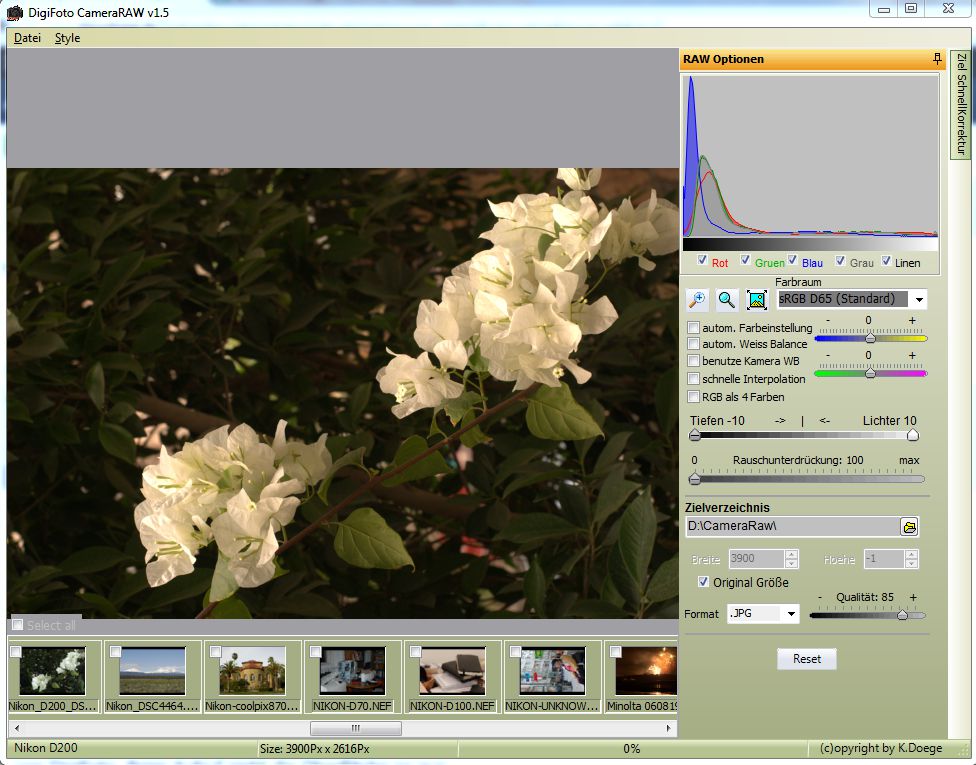Enable autom. Weiss Balance

click(694, 343)
